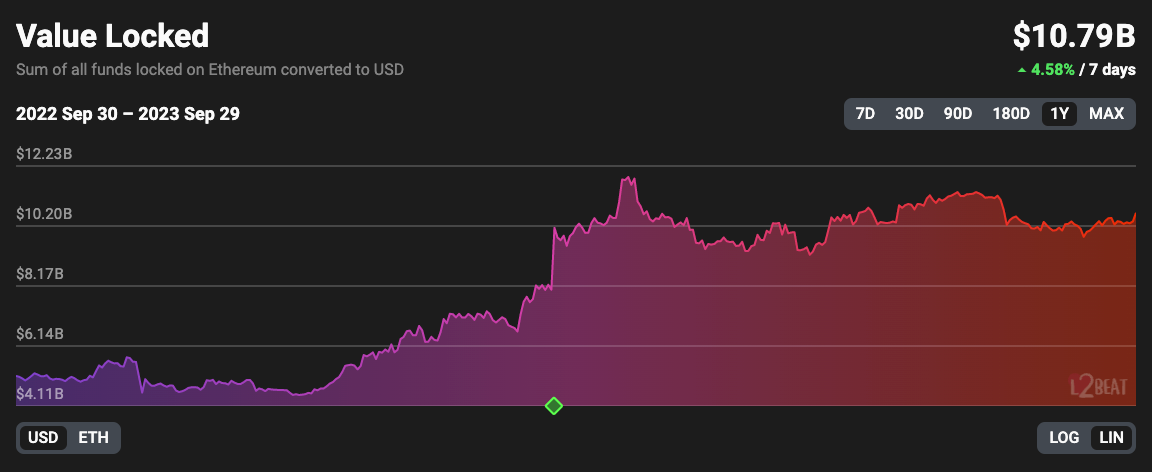Screen dimensions: 1152x472
Task: Expand chart to MAX range
Action: (1106, 114)
